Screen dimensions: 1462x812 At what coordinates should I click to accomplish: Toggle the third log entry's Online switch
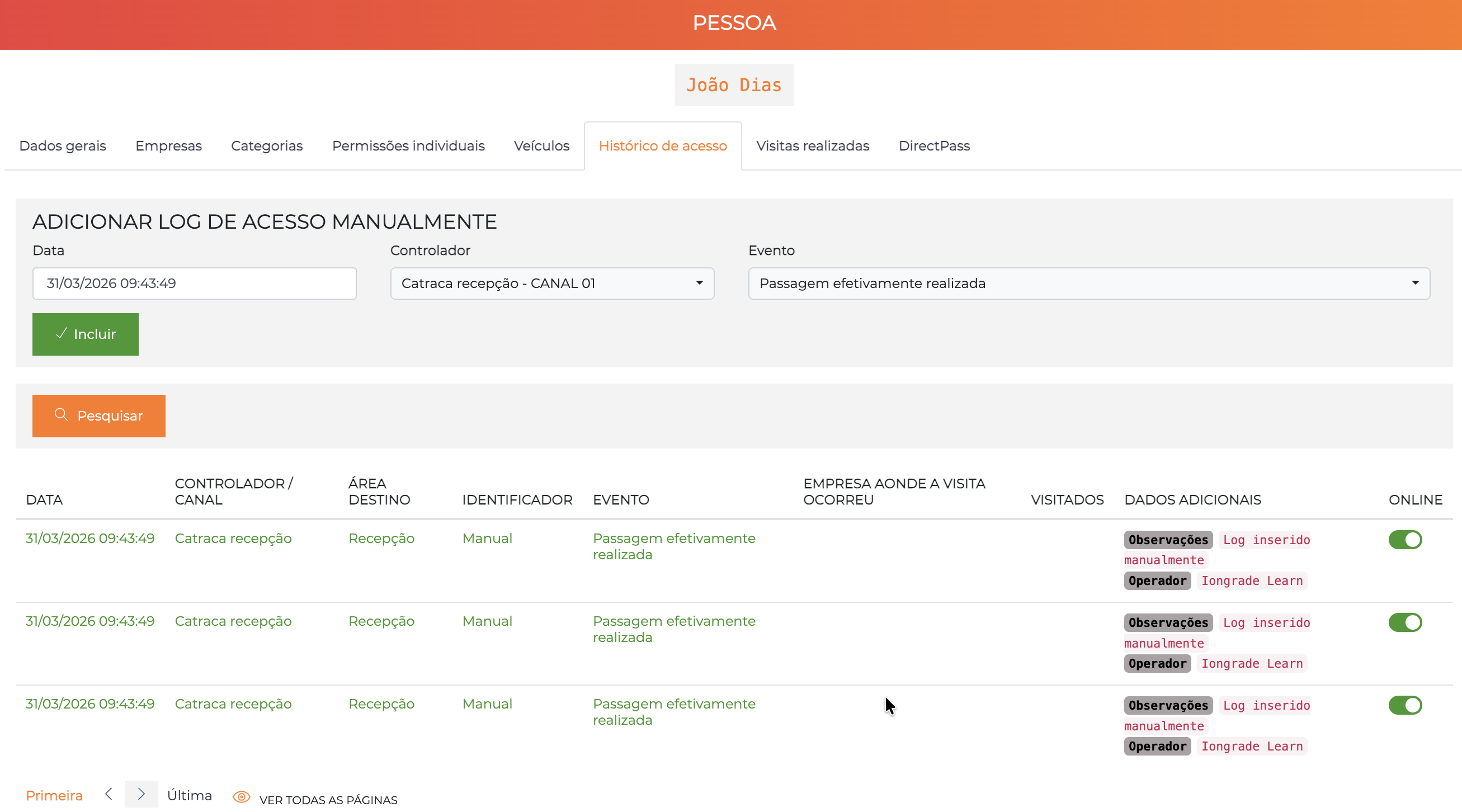(x=1405, y=705)
